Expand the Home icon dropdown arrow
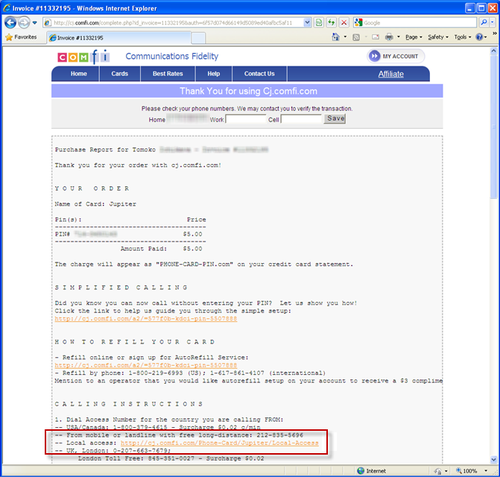The width and height of the screenshot is (500, 477). coord(345,37)
